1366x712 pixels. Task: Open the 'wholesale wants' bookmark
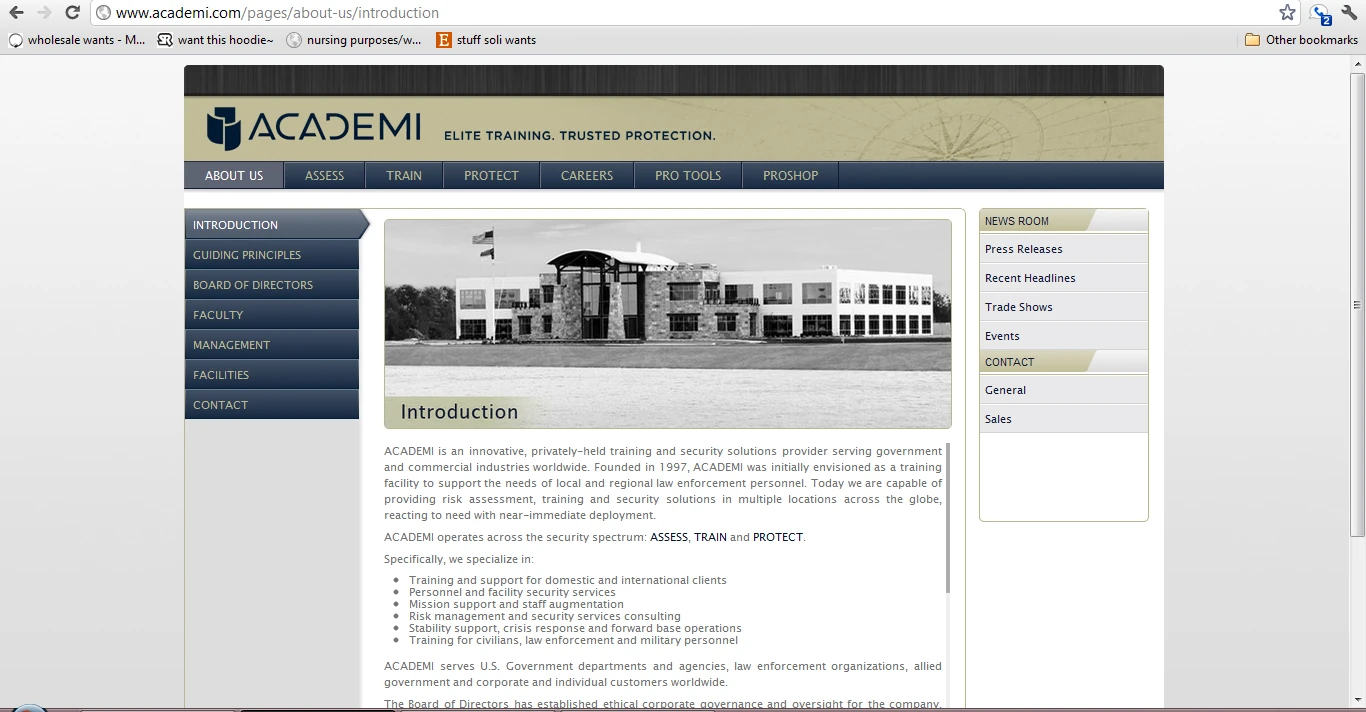(x=77, y=40)
